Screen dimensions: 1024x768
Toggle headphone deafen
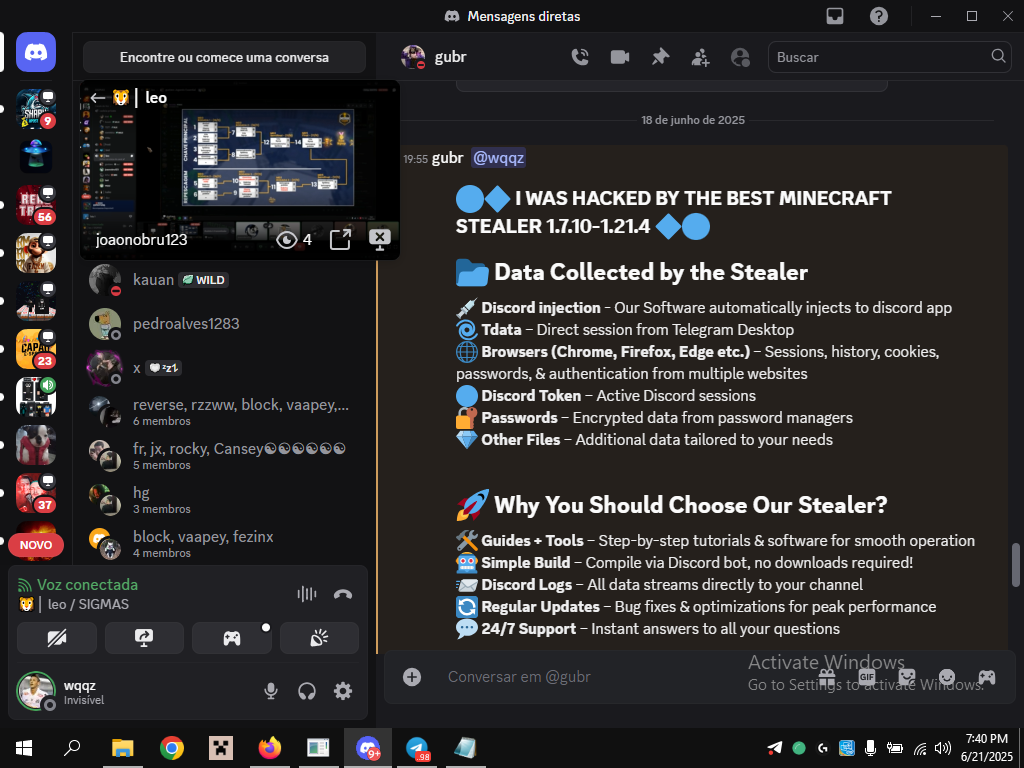[x=307, y=691]
